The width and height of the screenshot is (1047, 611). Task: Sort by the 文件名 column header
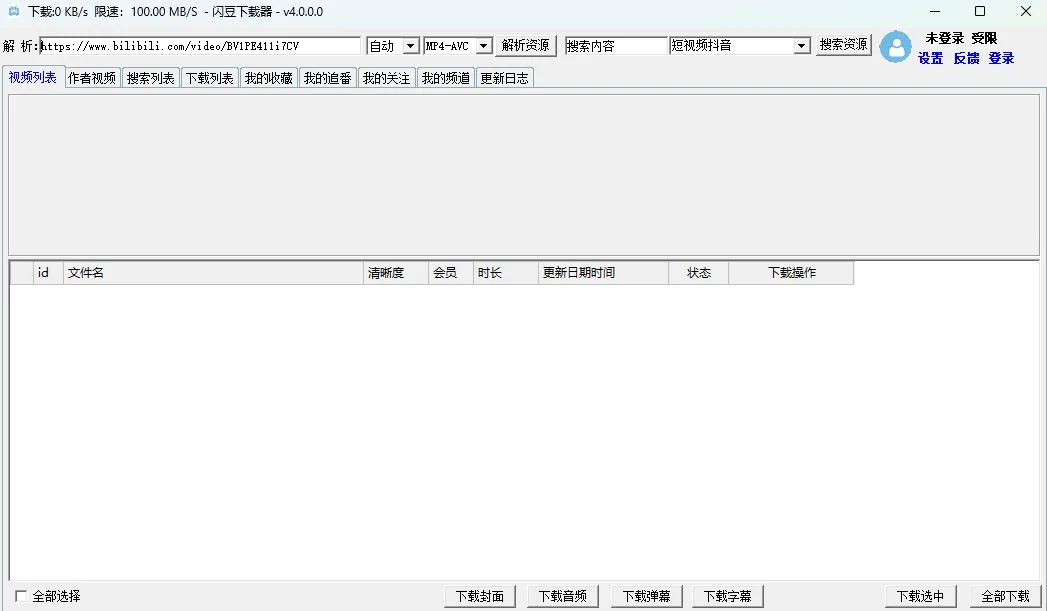(x=212, y=273)
